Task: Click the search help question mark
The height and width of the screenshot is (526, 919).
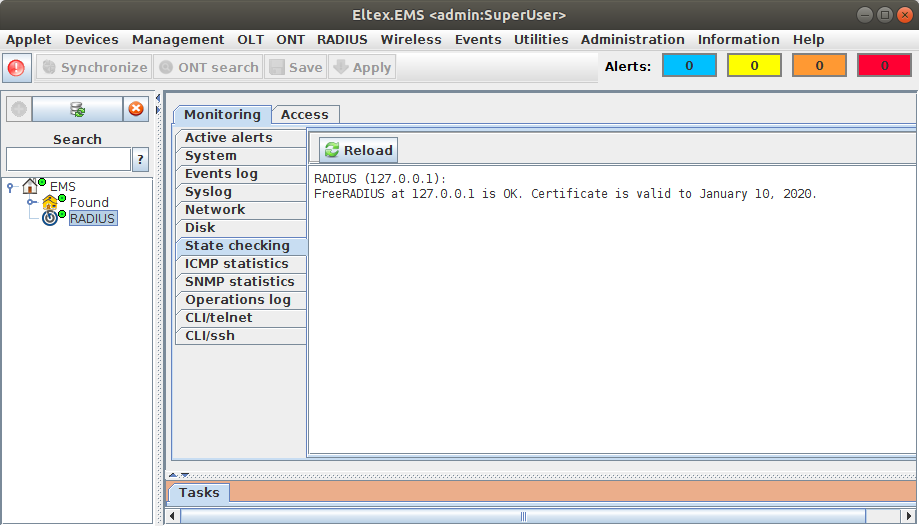Action: [140, 159]
